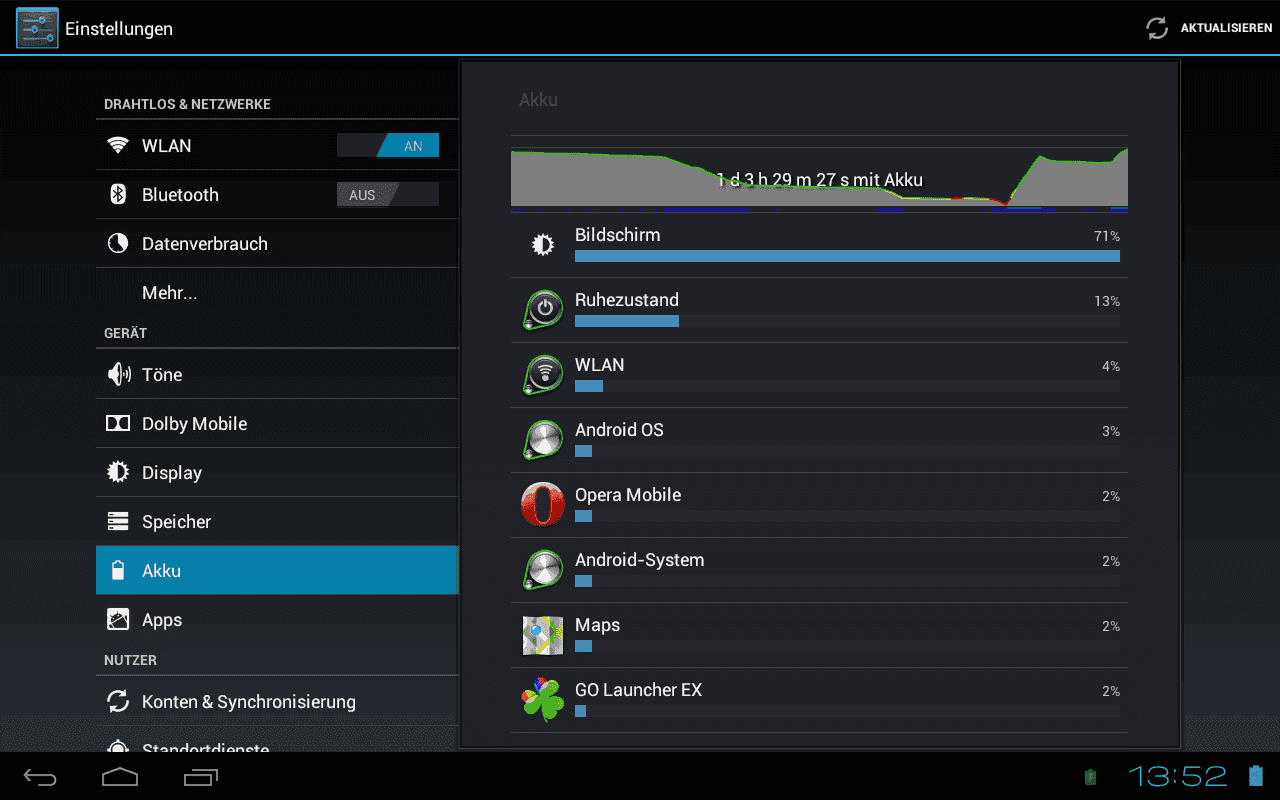Open Android-System battery usage details
The height and width of the screenshot is (800, 1280).
[x=819, y=570]
